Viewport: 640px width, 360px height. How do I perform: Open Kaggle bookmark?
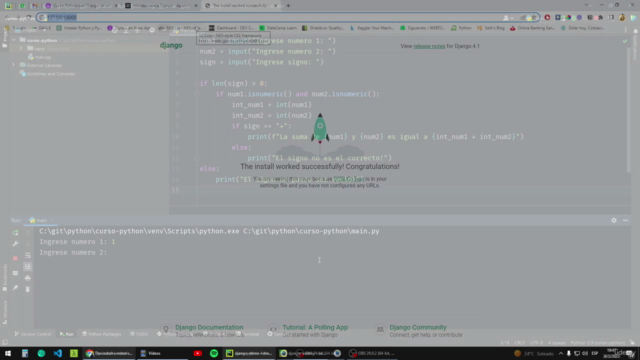[x=372, y=28]
